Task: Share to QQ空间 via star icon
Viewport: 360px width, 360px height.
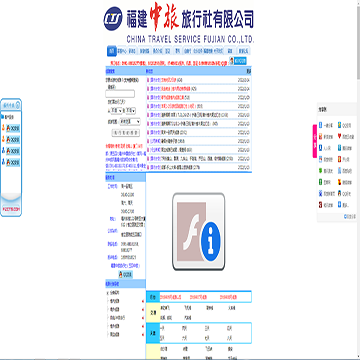Action: [x=340, y=125]
